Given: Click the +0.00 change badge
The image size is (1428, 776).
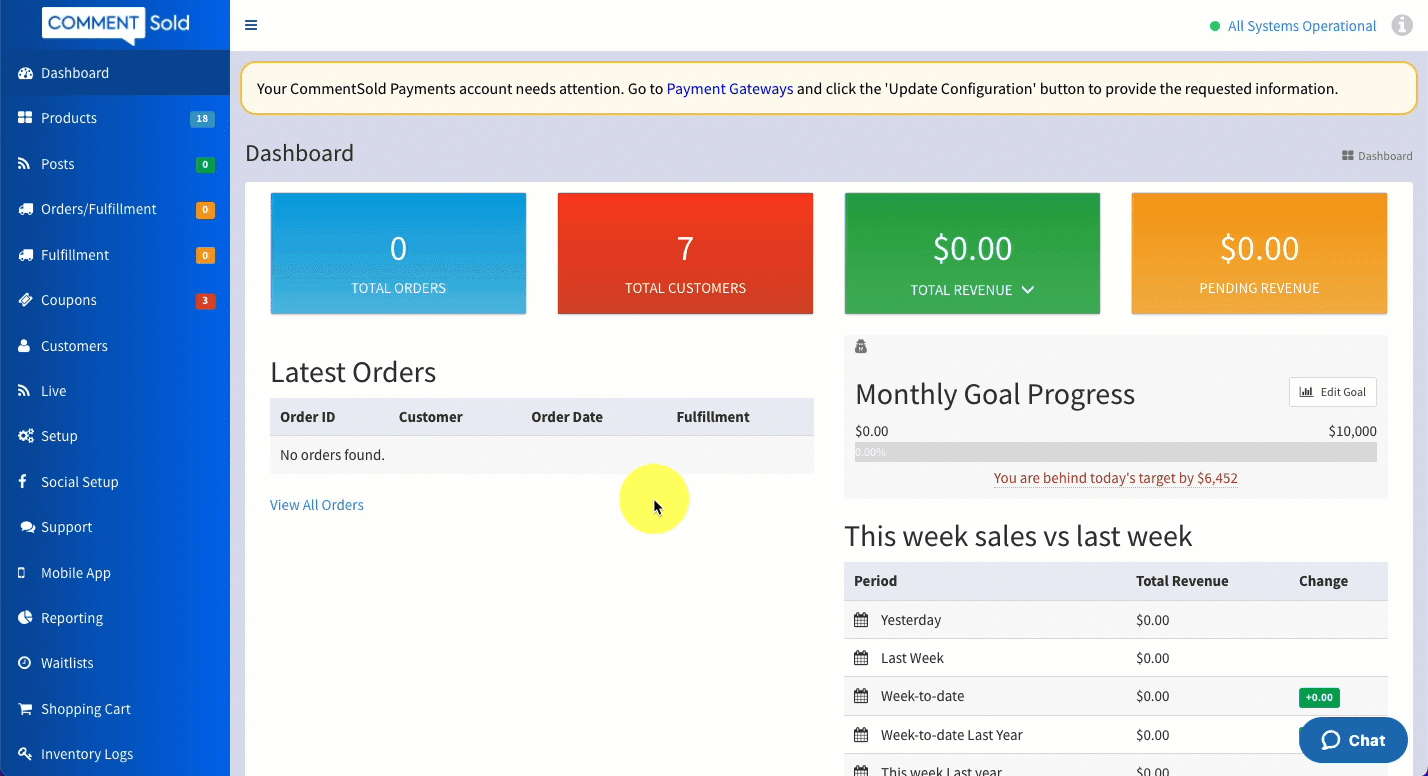Looking at the screenshot, I should click(x=1319, y=698).
